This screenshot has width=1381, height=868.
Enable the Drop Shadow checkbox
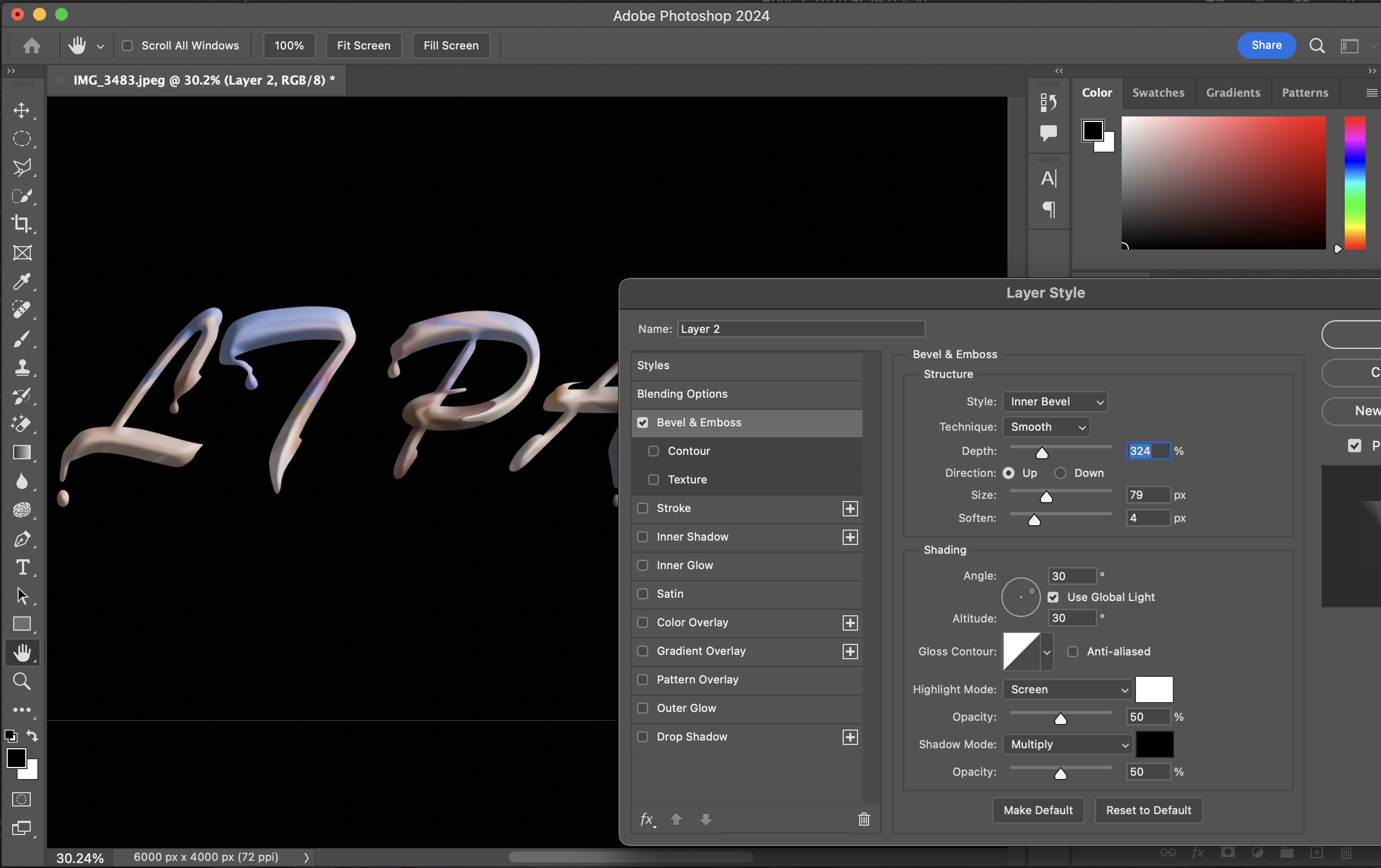[x=643, y=737]
